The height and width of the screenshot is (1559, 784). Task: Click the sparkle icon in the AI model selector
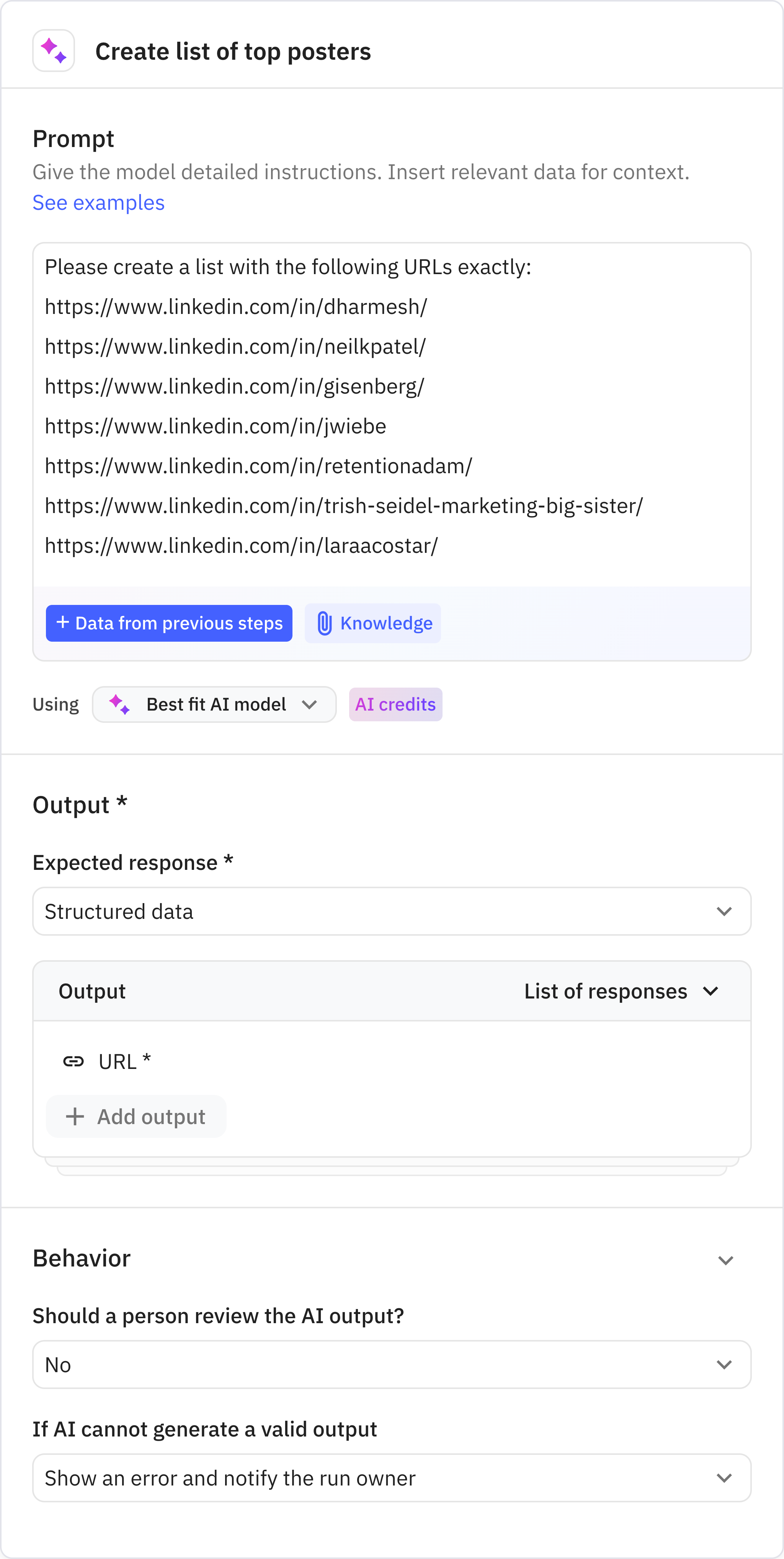[119, 704]
